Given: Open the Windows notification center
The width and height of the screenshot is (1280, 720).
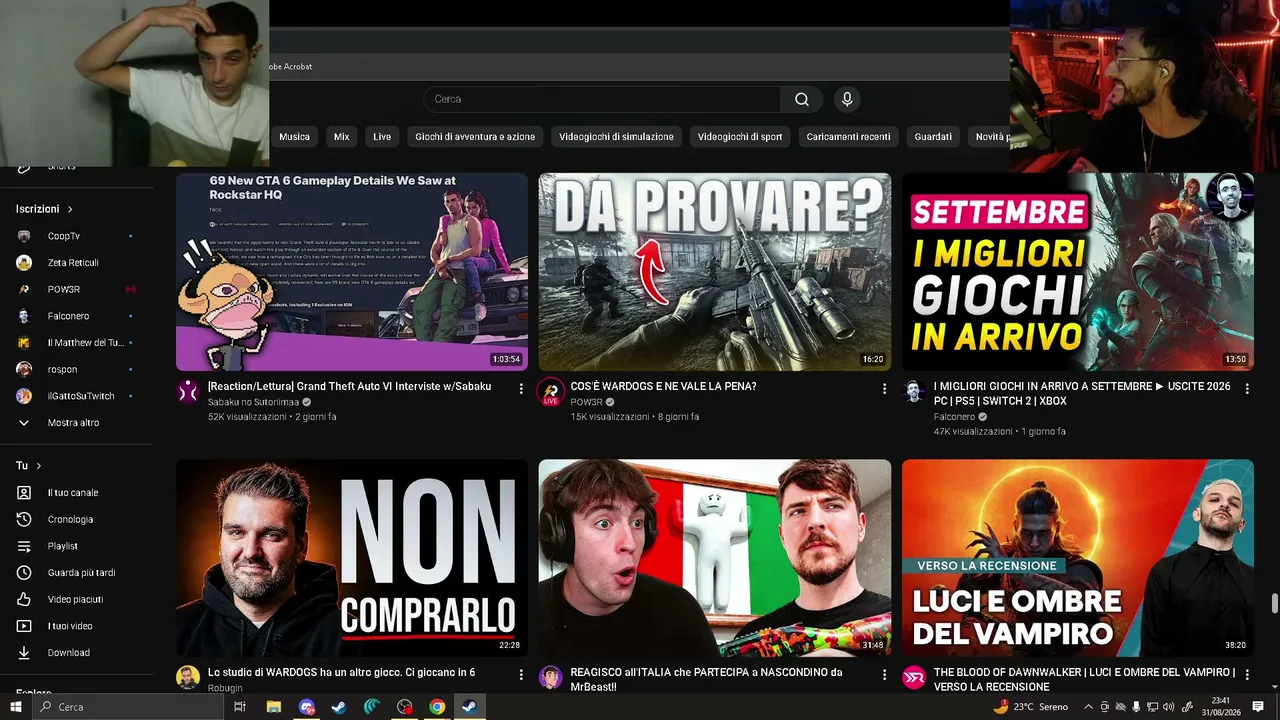Looking at the screenshot, I should (x=1258, y=707).
